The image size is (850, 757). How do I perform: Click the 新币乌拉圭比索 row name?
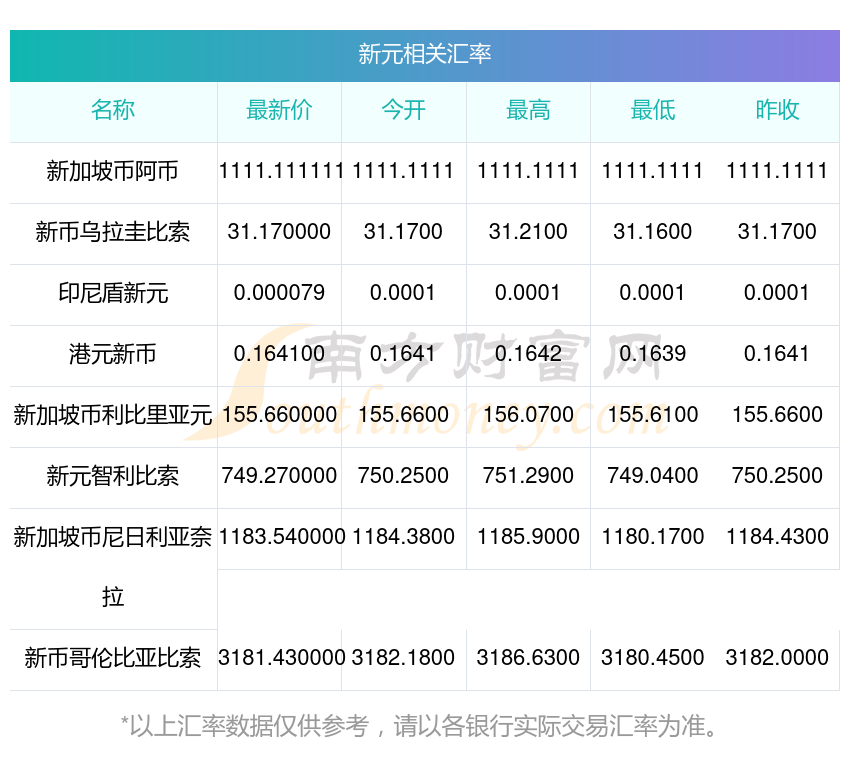tap(113, 232)
